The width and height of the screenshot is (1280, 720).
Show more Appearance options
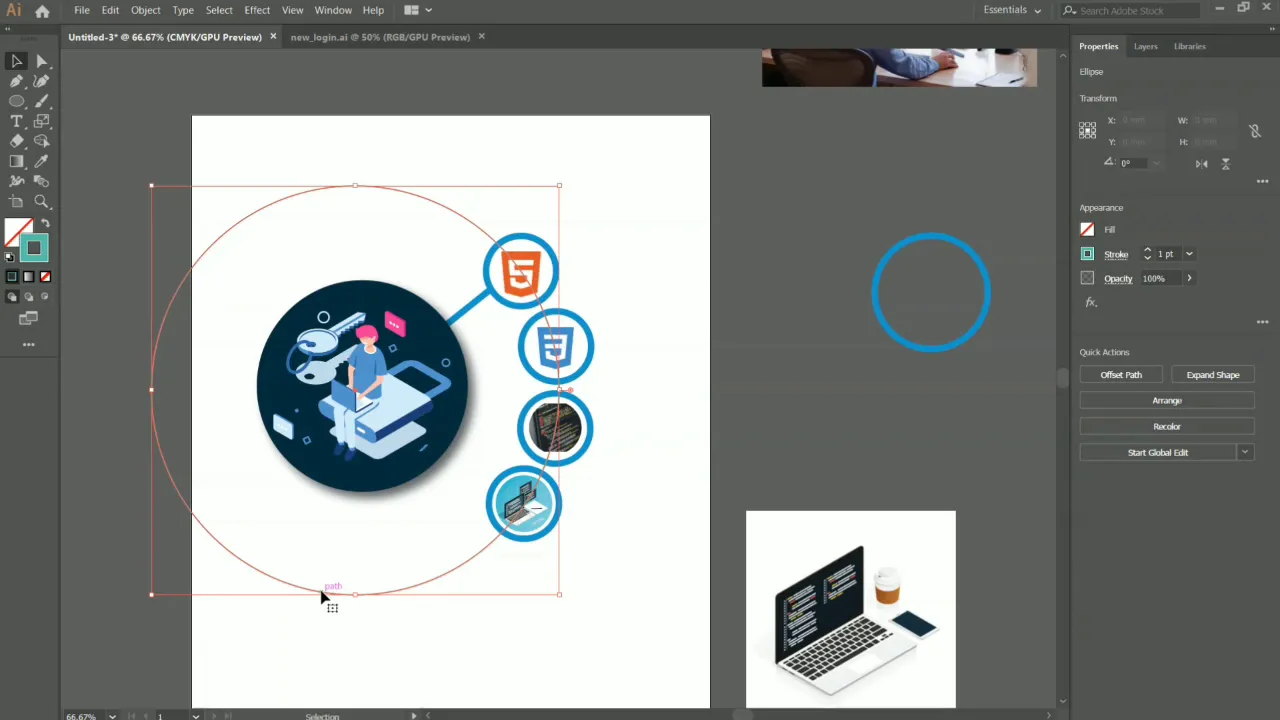pos(1262,322)
